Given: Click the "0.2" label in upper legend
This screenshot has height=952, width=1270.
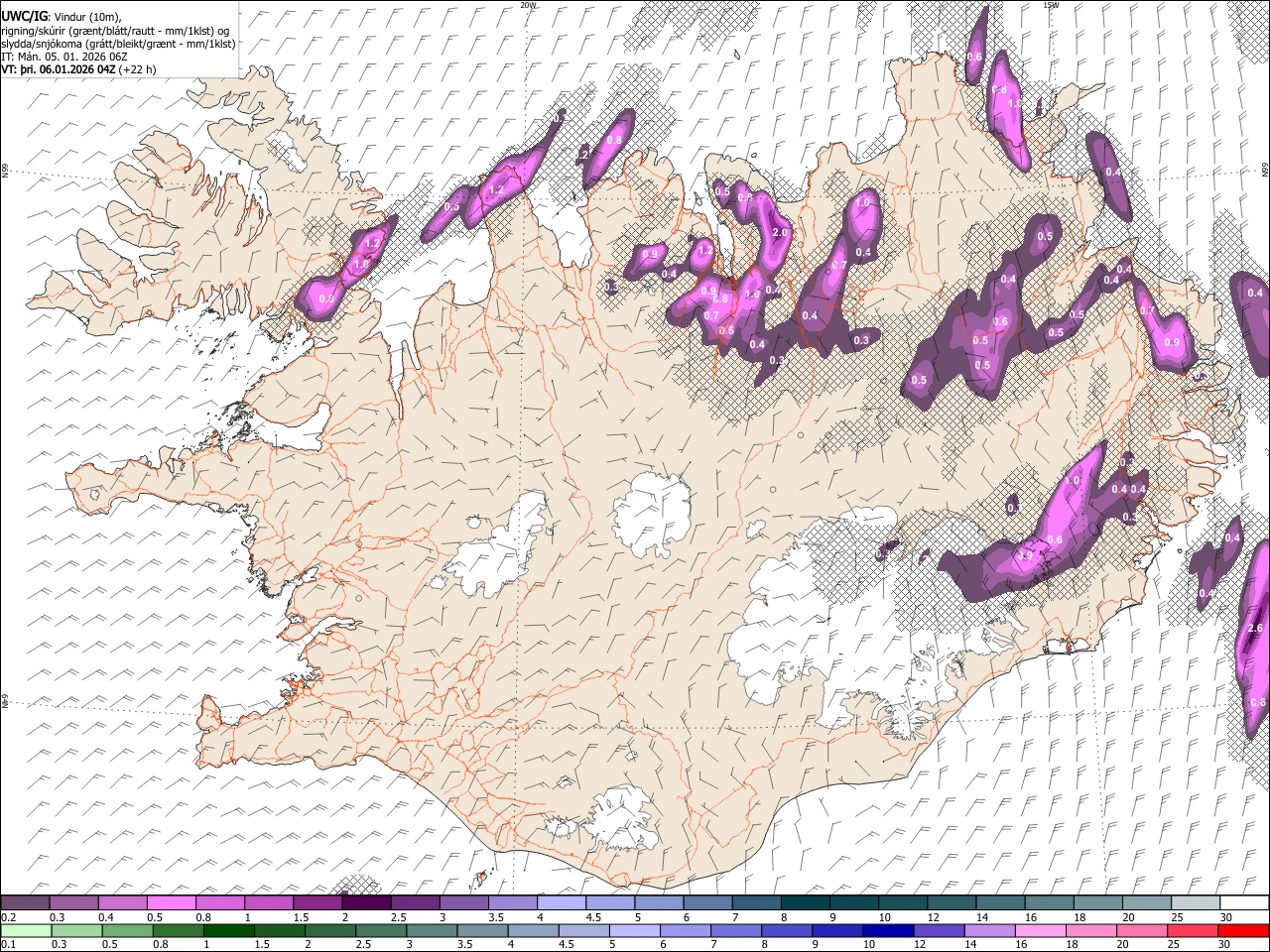Looking at the screenshot, I should 8,916.
